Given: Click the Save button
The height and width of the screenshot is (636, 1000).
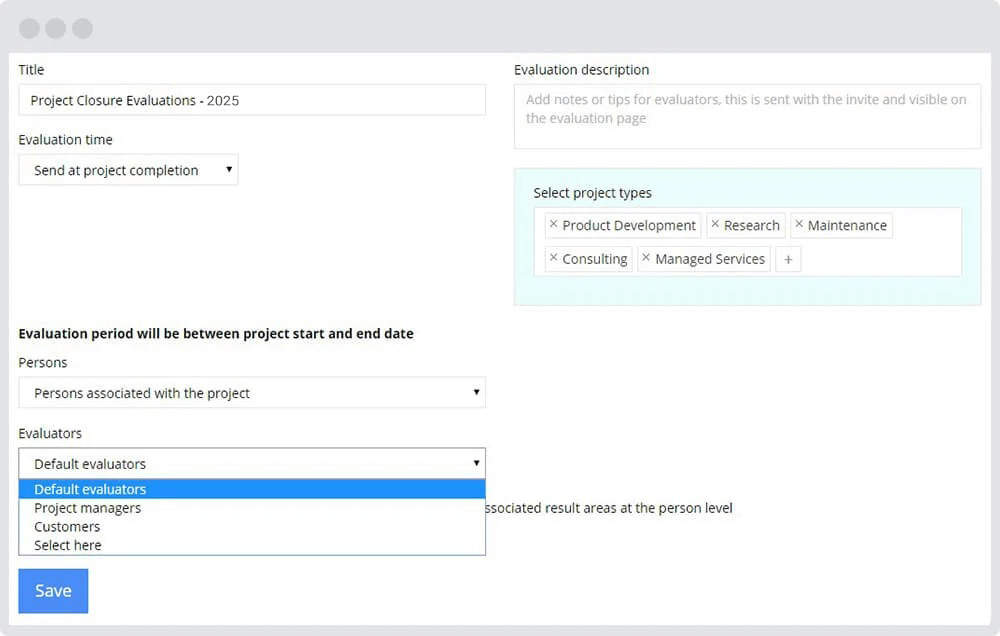Looking at the screenshot, I should point(52,590).
